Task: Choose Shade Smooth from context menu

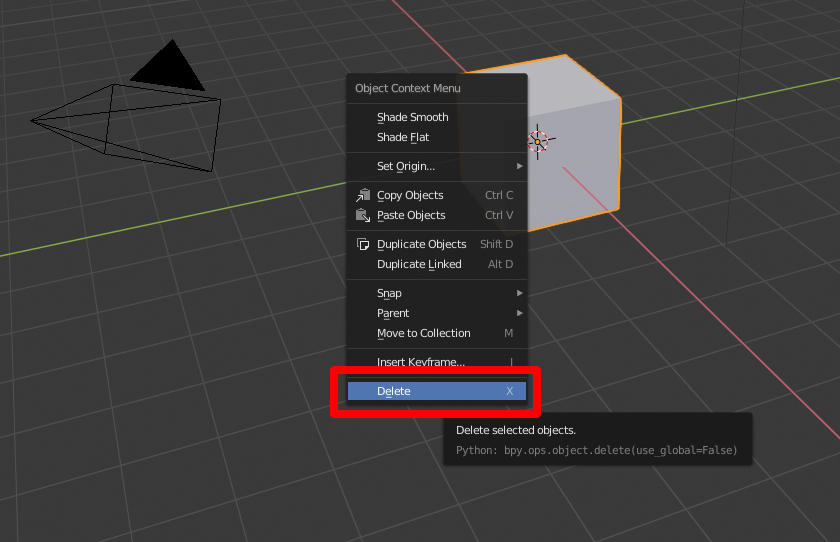Action: [x=437, y=117]
